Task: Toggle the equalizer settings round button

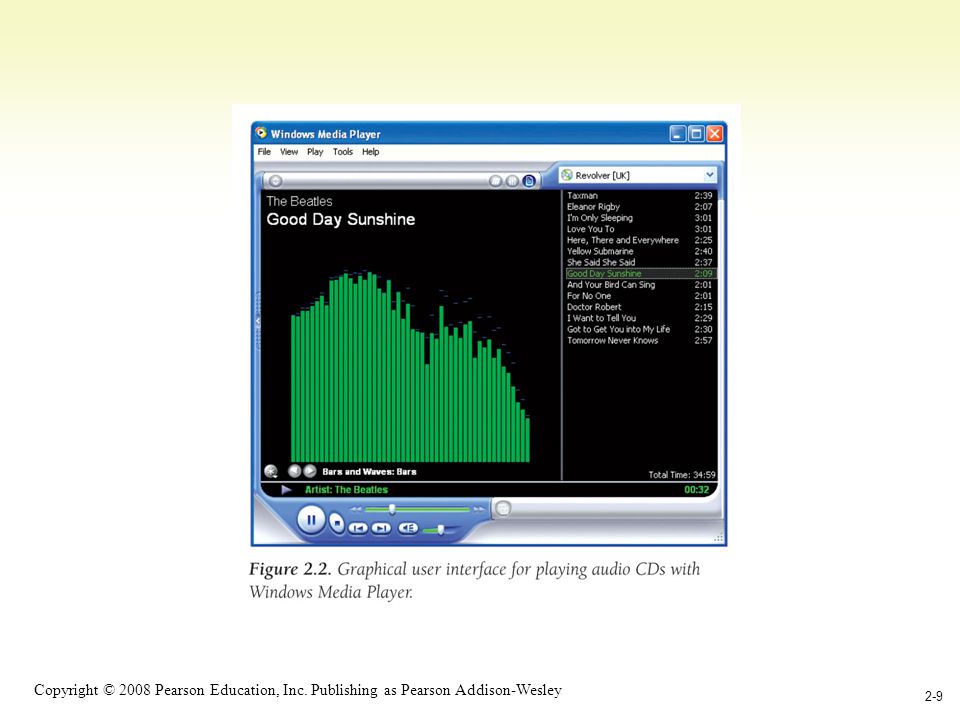Action: click(512, 181)
